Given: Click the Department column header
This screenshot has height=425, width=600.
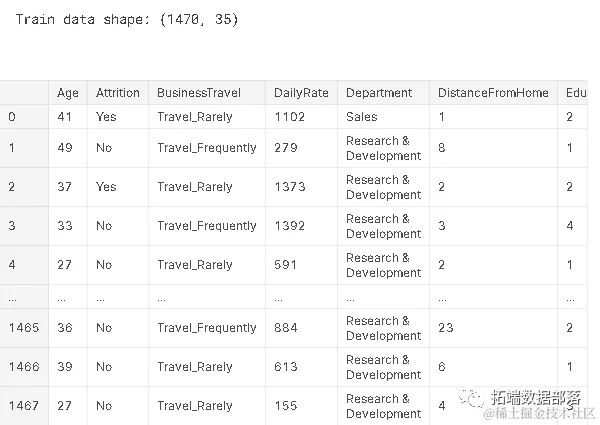Looking at the screenshot, I should coord(379,93).
